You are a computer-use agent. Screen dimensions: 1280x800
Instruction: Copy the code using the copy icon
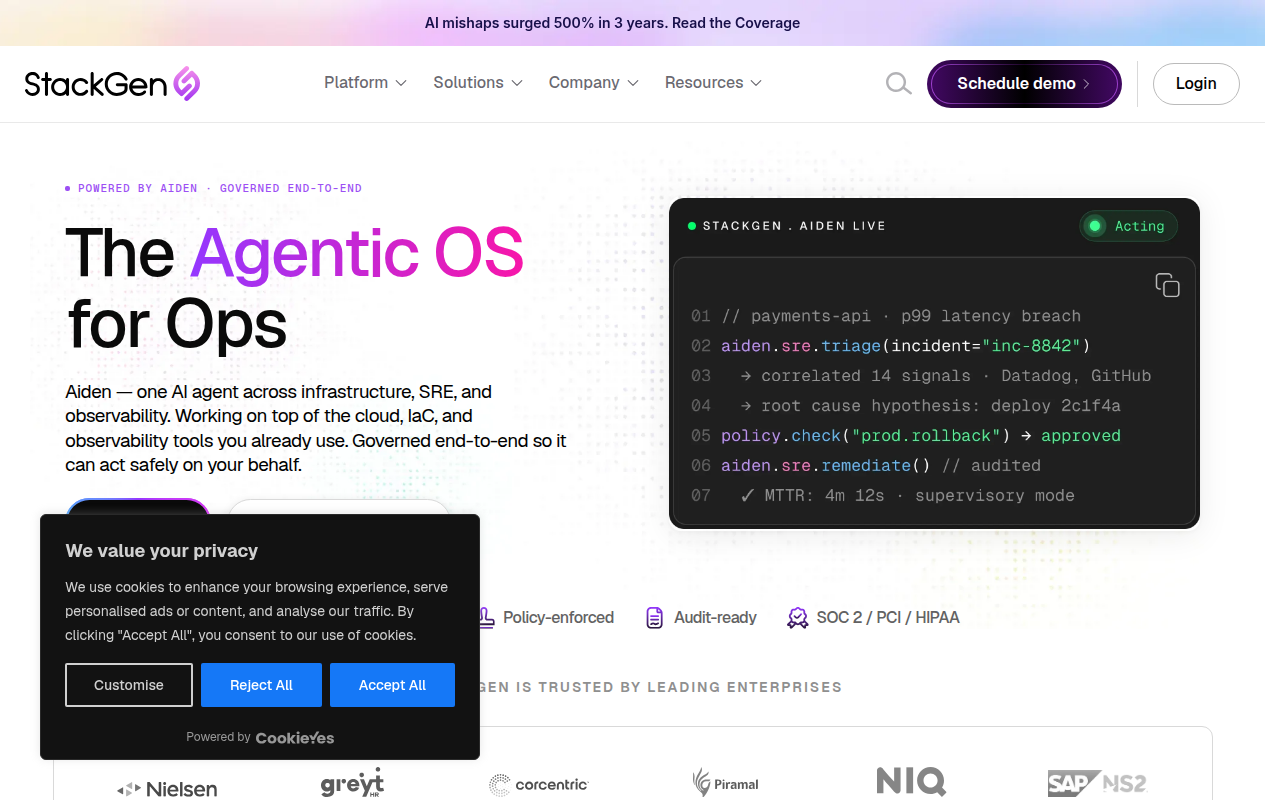[x=1167, y=285]
